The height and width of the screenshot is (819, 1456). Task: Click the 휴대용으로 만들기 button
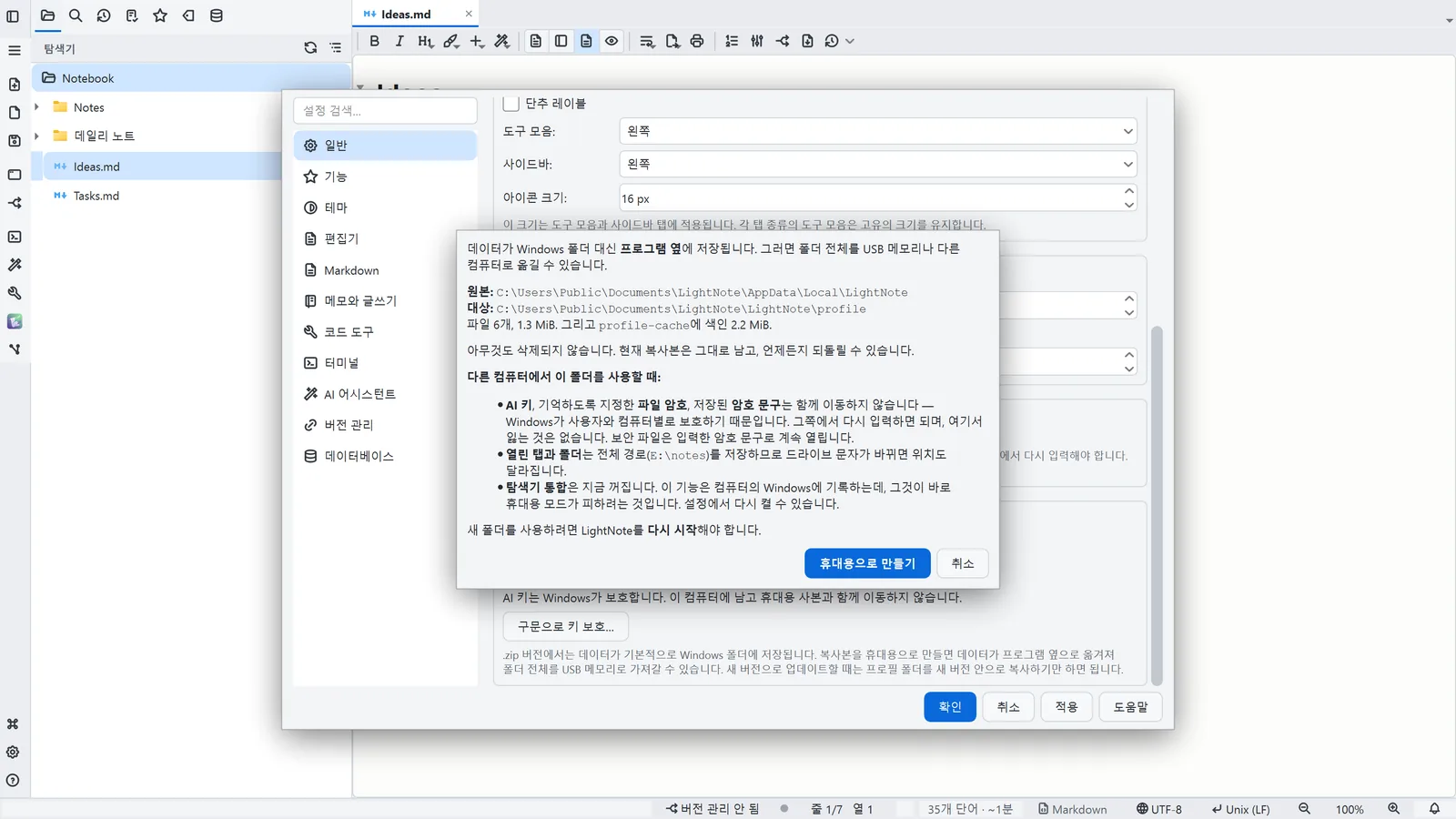point(867,563)
